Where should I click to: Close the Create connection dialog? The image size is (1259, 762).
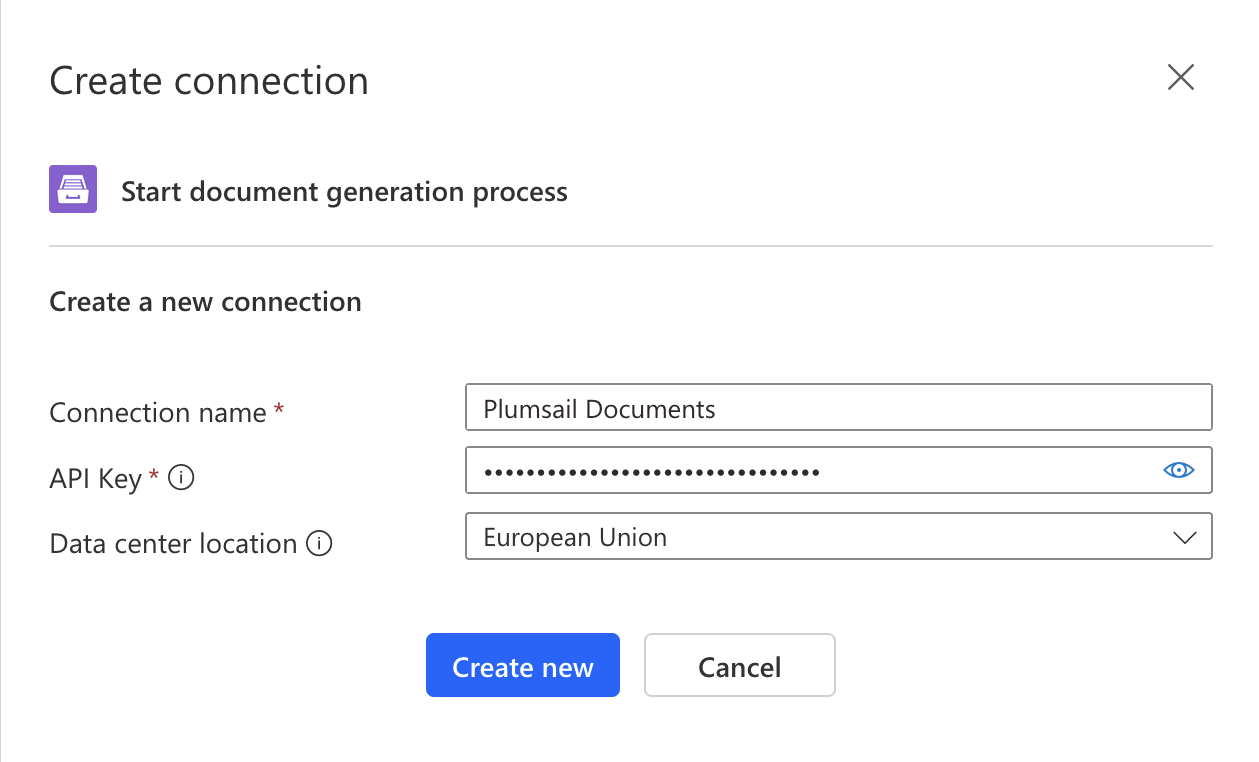tap(1181, 78)
